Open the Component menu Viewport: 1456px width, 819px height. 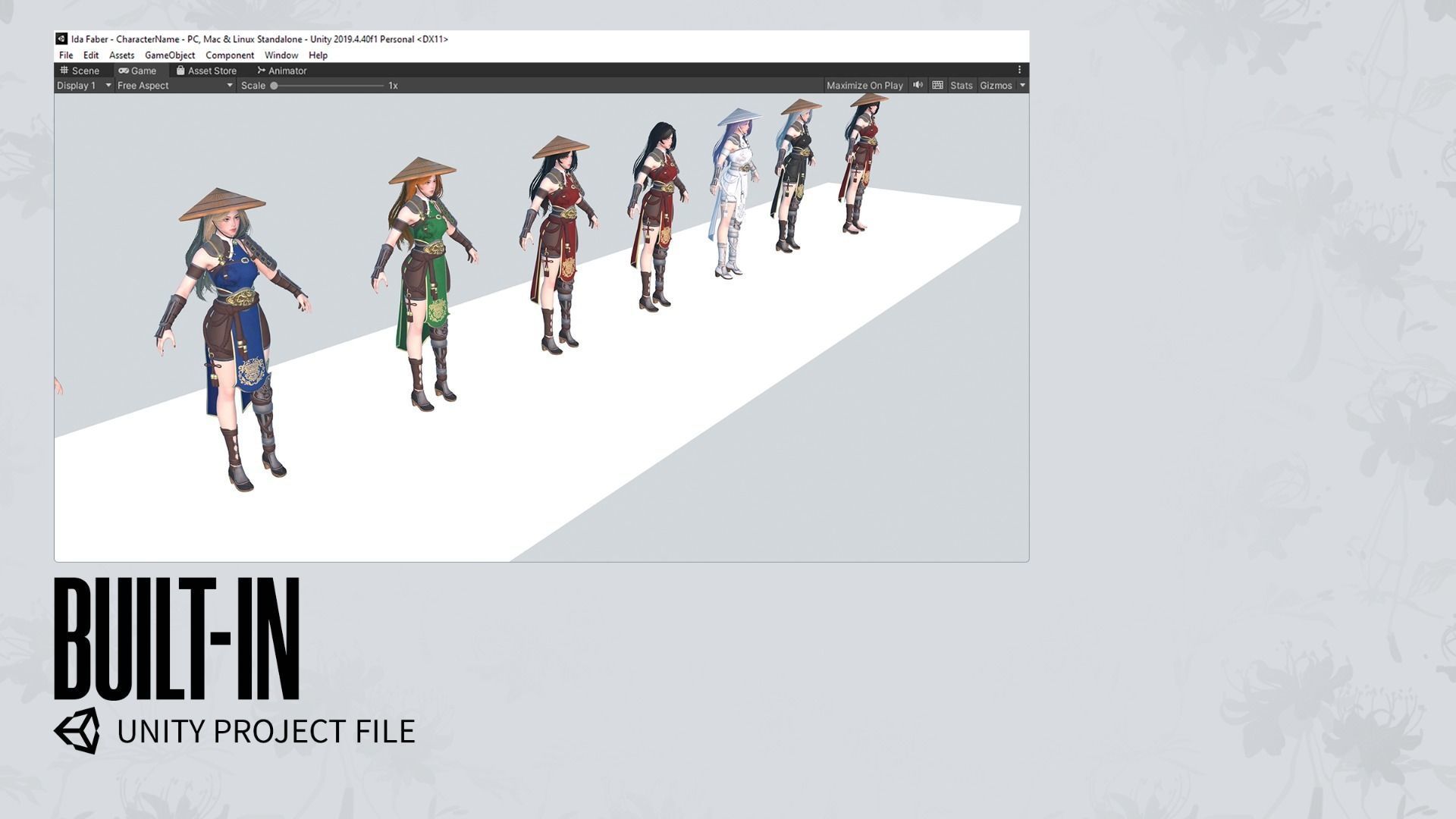point(229,55)
